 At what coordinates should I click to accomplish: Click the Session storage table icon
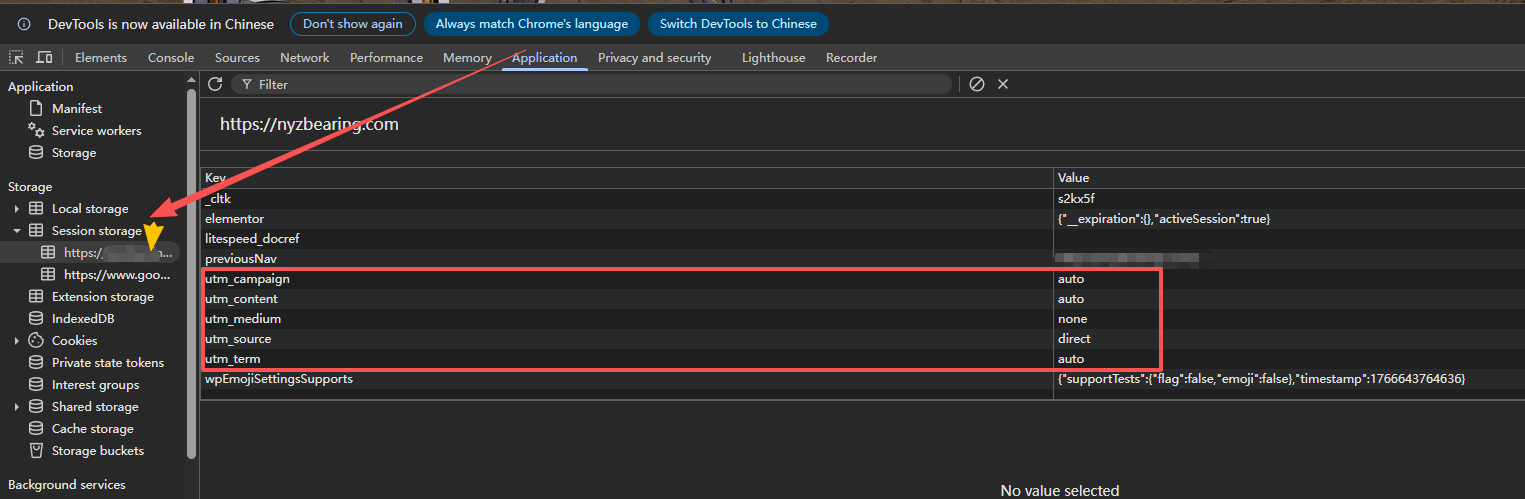[x=36, y=230]
